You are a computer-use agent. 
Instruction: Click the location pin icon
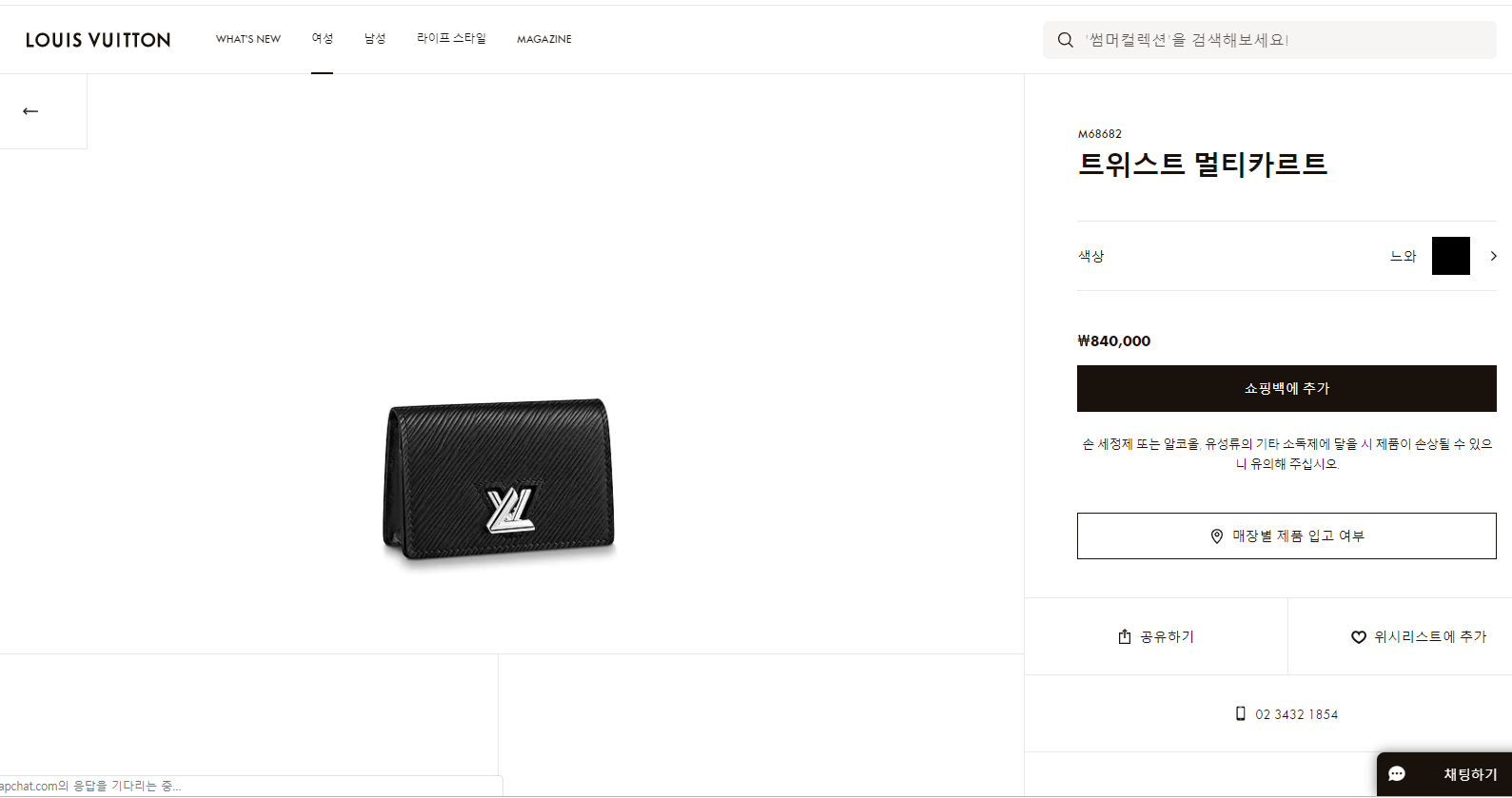pos(1217,536)
